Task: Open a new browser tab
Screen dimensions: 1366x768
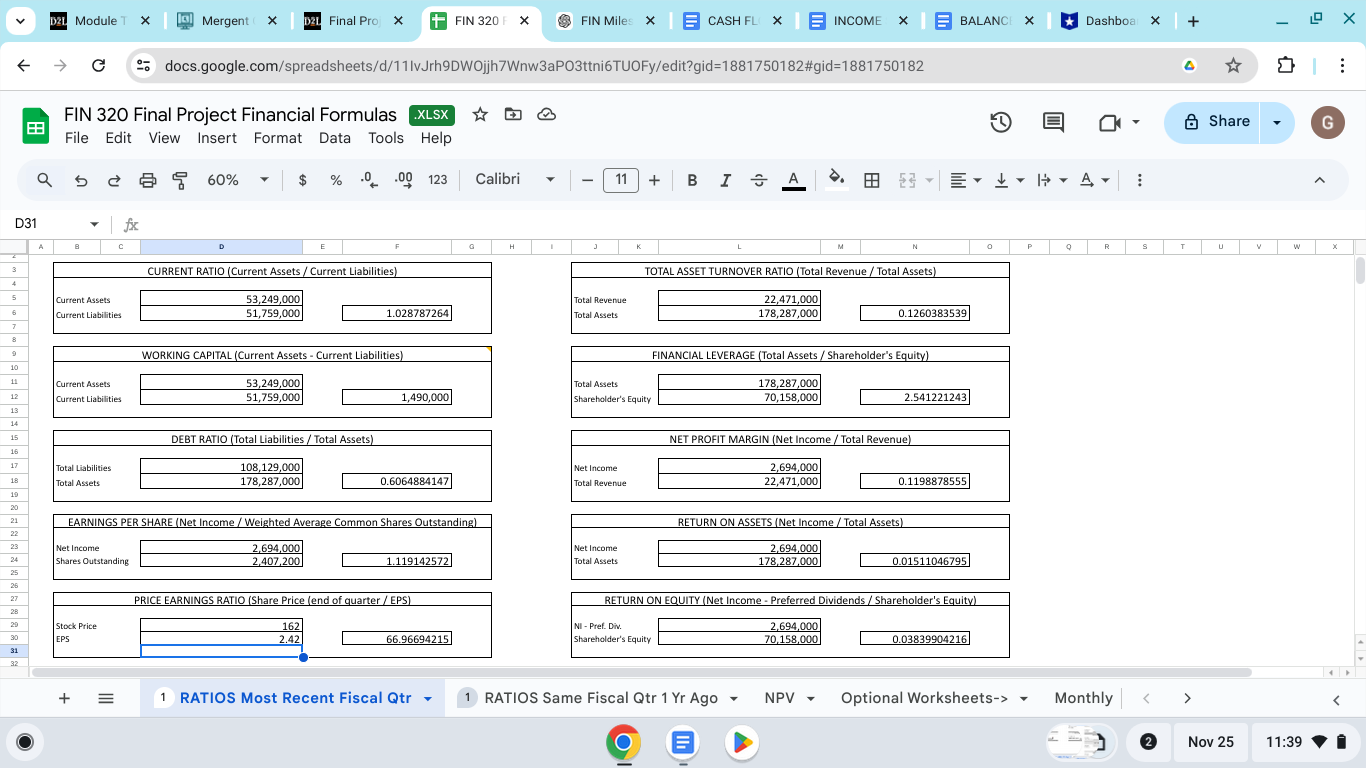Action: pos(1193,21)
